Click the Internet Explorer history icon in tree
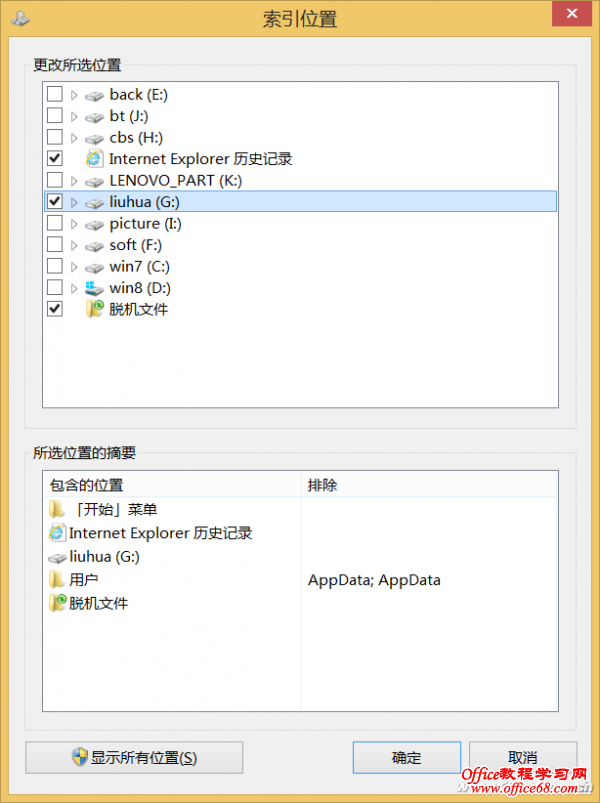This screenshot has width=600, height=803. pyautogui.click(x=94, y=158)
